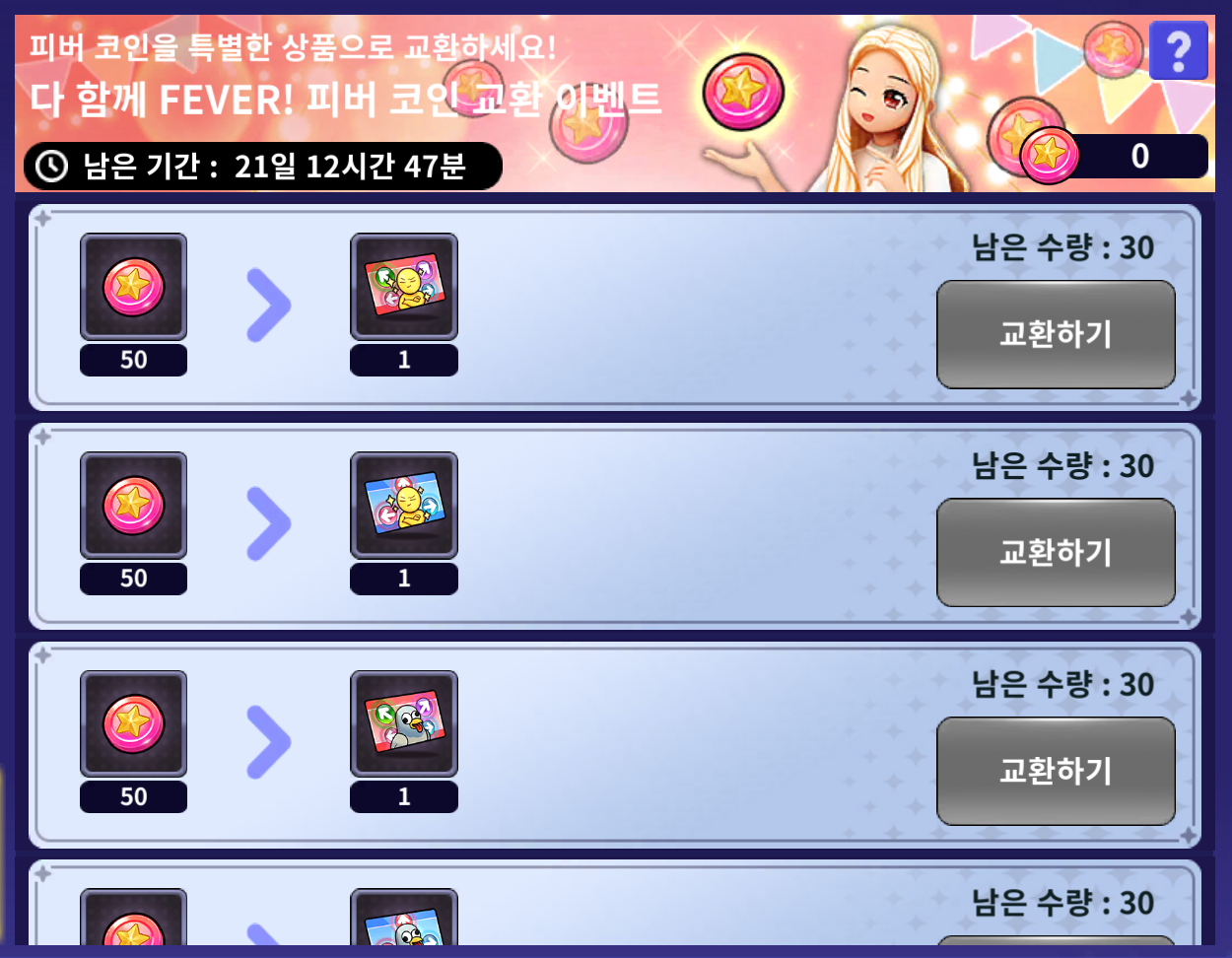Click the clock icon next to 남은 기간

(x=51, y=166)
